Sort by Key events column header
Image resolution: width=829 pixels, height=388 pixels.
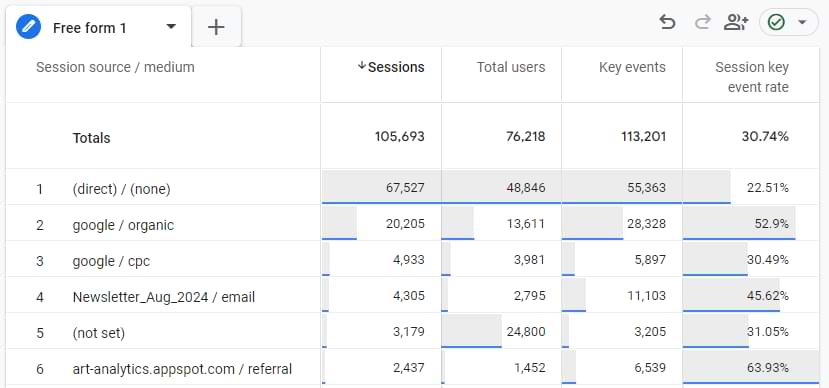(632, 67)
